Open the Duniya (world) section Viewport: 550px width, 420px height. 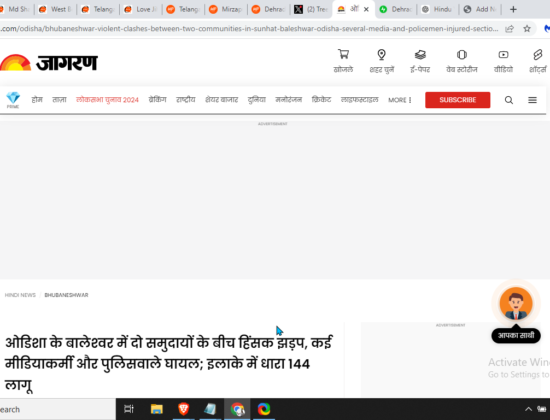[257, 100]
